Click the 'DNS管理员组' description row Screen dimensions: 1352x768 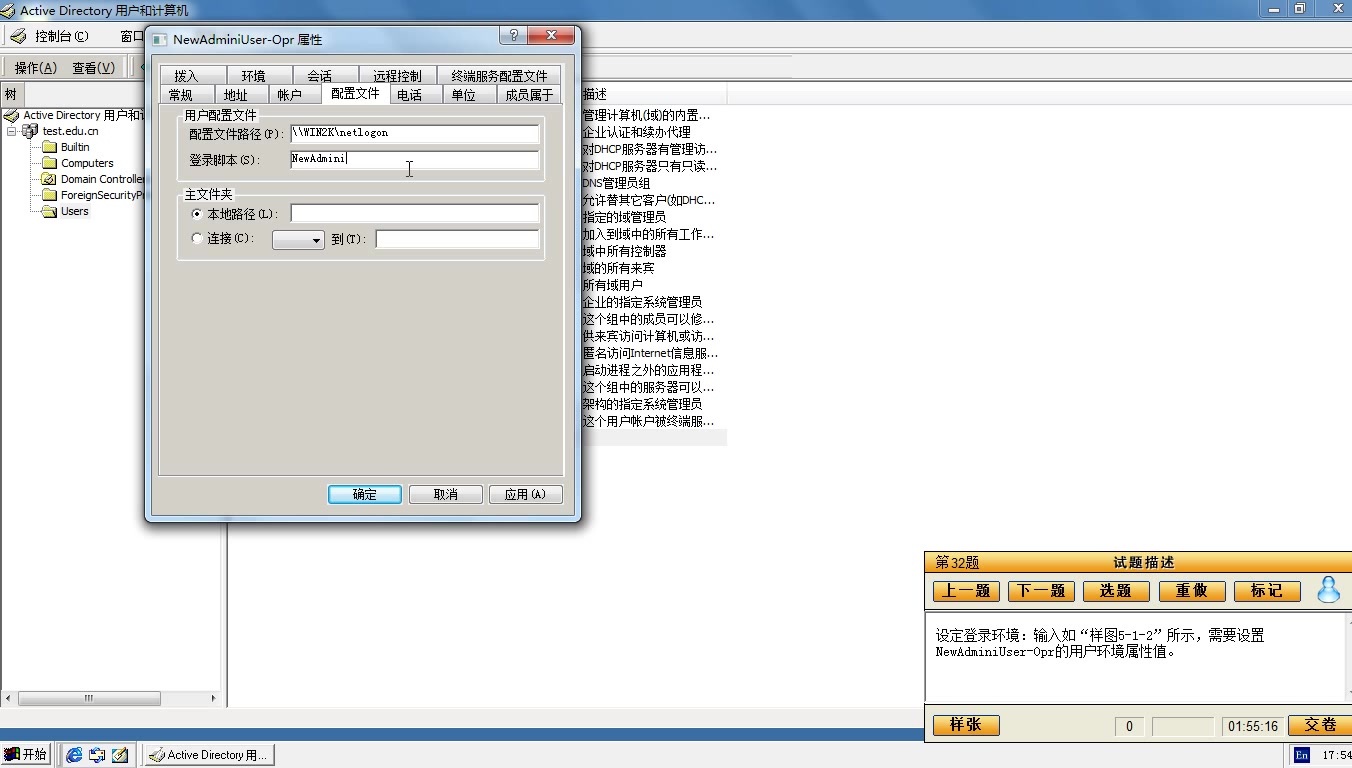coord(616,183)
